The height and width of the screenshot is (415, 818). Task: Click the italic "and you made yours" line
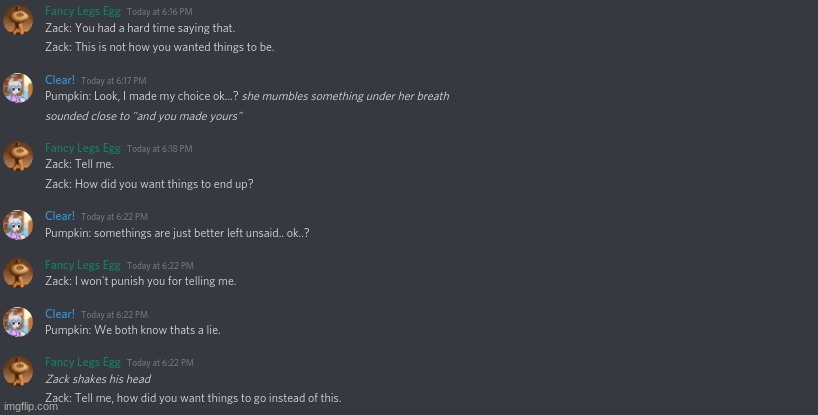(x=143, y=116)
